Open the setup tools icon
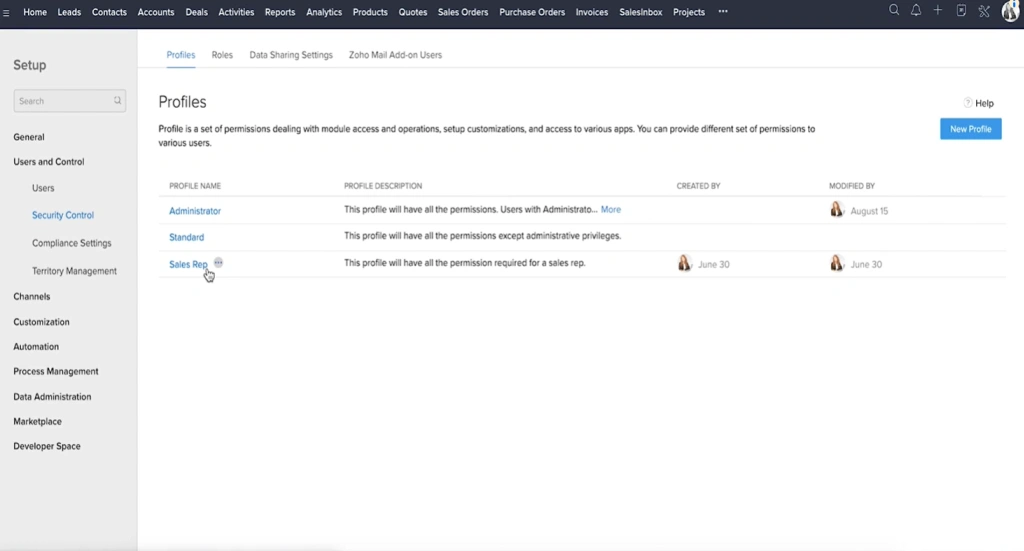The height and width of the screenshot is (551, 1024). point(984,11)
